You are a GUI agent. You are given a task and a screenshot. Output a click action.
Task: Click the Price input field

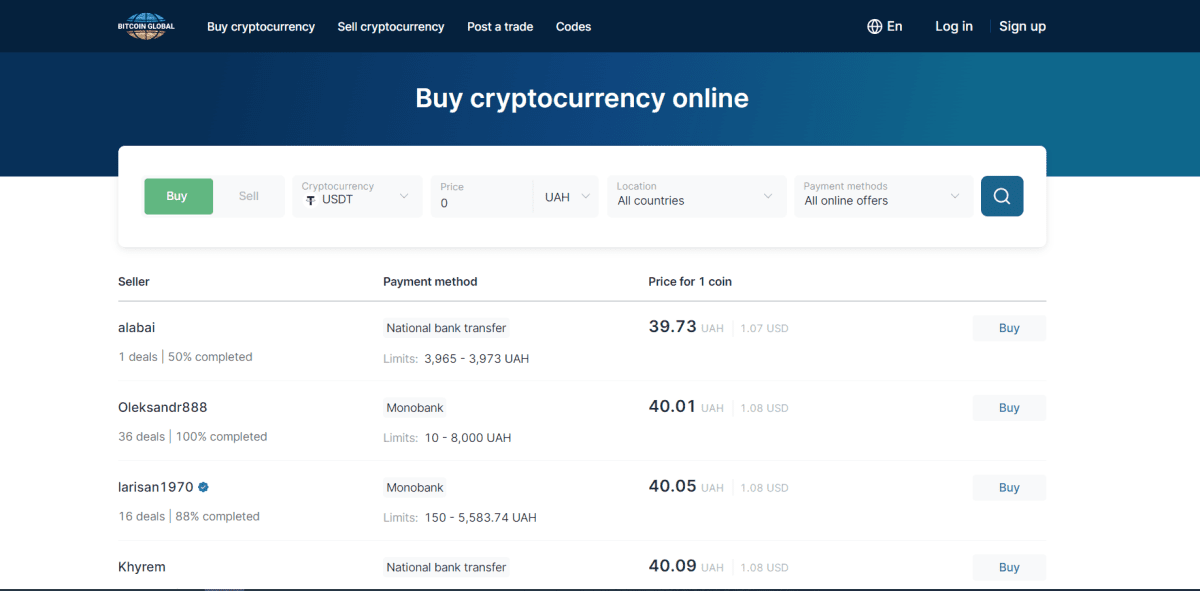(480, 202)
